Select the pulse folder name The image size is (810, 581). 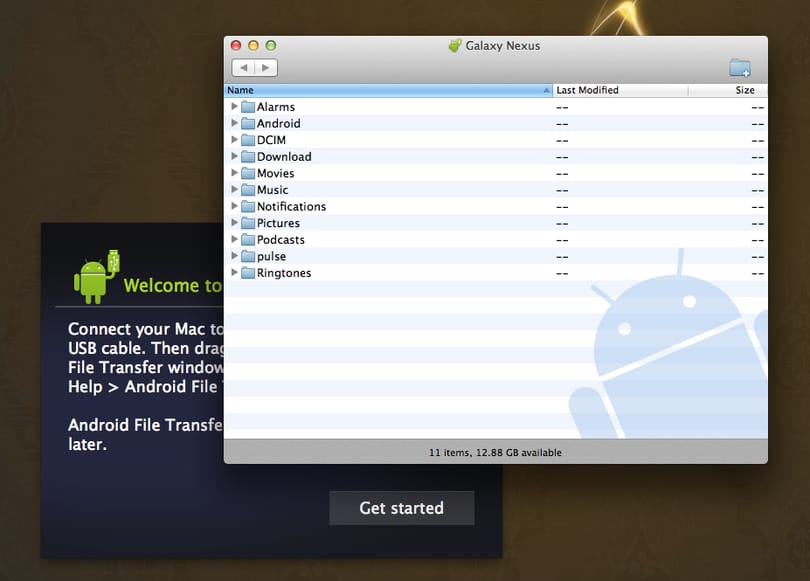(272, 256)
